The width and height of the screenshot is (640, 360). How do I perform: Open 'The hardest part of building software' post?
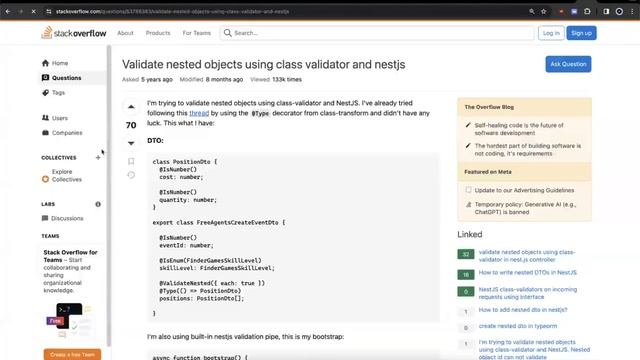click(528, 150)
